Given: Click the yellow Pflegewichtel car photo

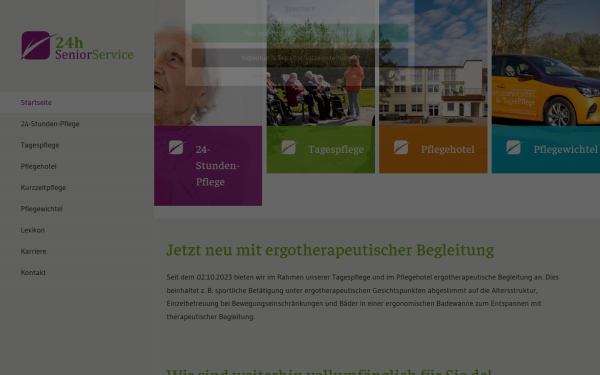Looking at the screenshot, I should 546,63.
